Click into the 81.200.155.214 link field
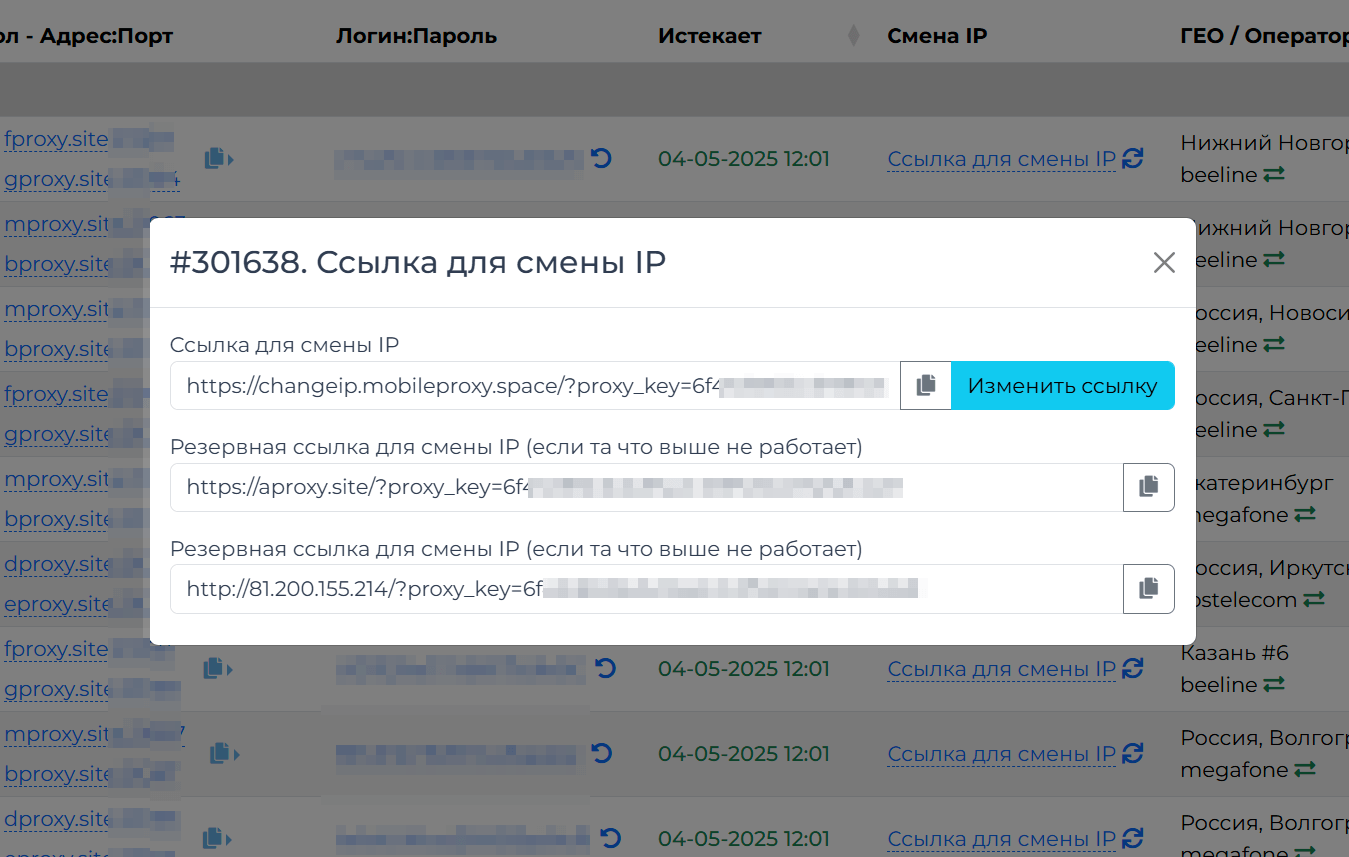This screenshot has height=857, width=1349. click(645, 589)
